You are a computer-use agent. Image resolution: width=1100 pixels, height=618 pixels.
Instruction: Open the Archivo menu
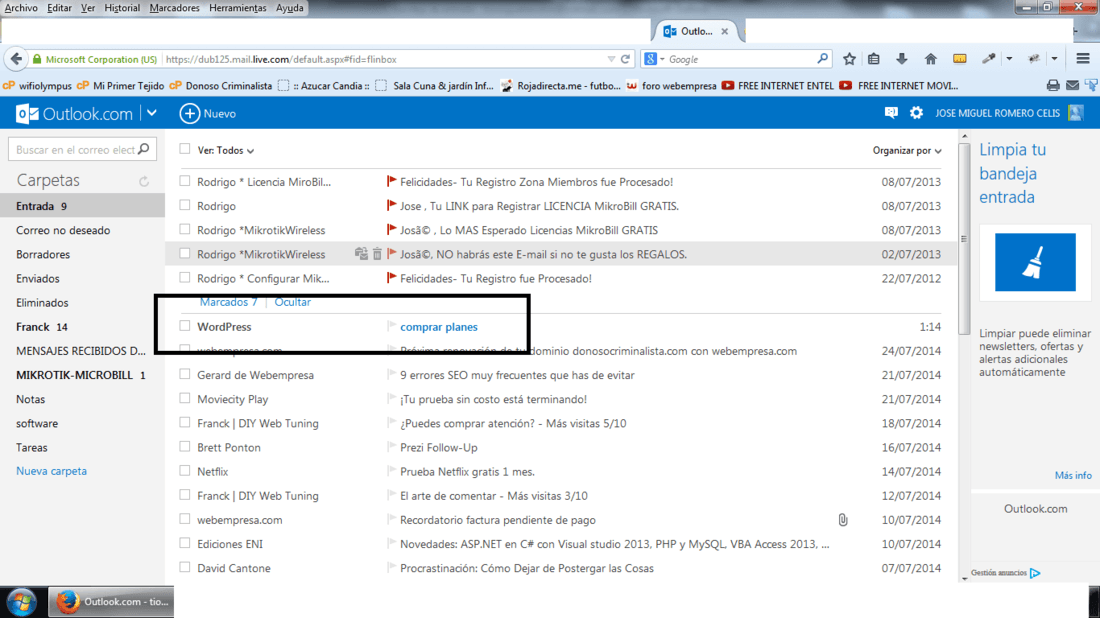(21, 8)
